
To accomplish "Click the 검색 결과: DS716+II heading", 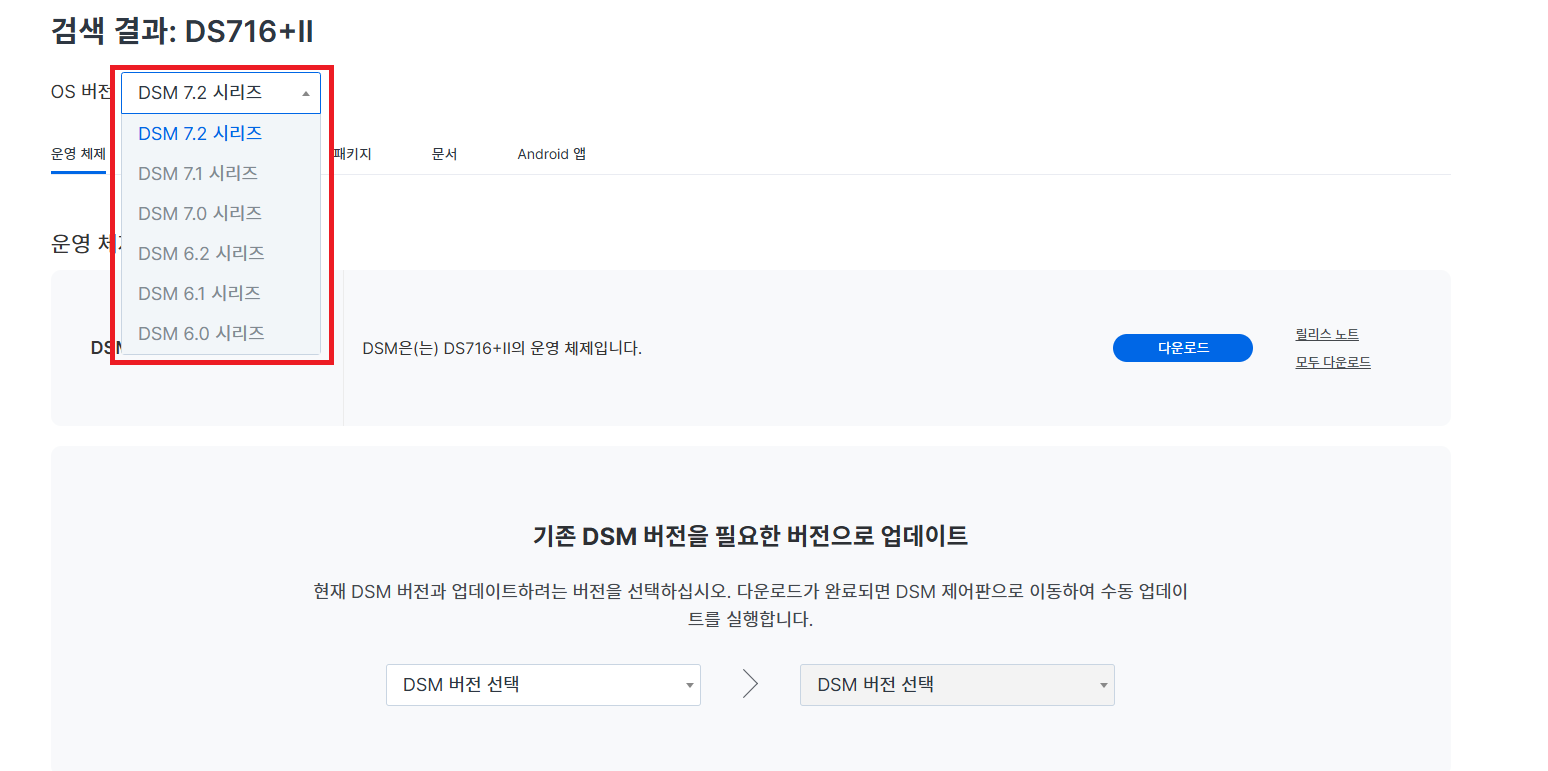I will [182, 31].
